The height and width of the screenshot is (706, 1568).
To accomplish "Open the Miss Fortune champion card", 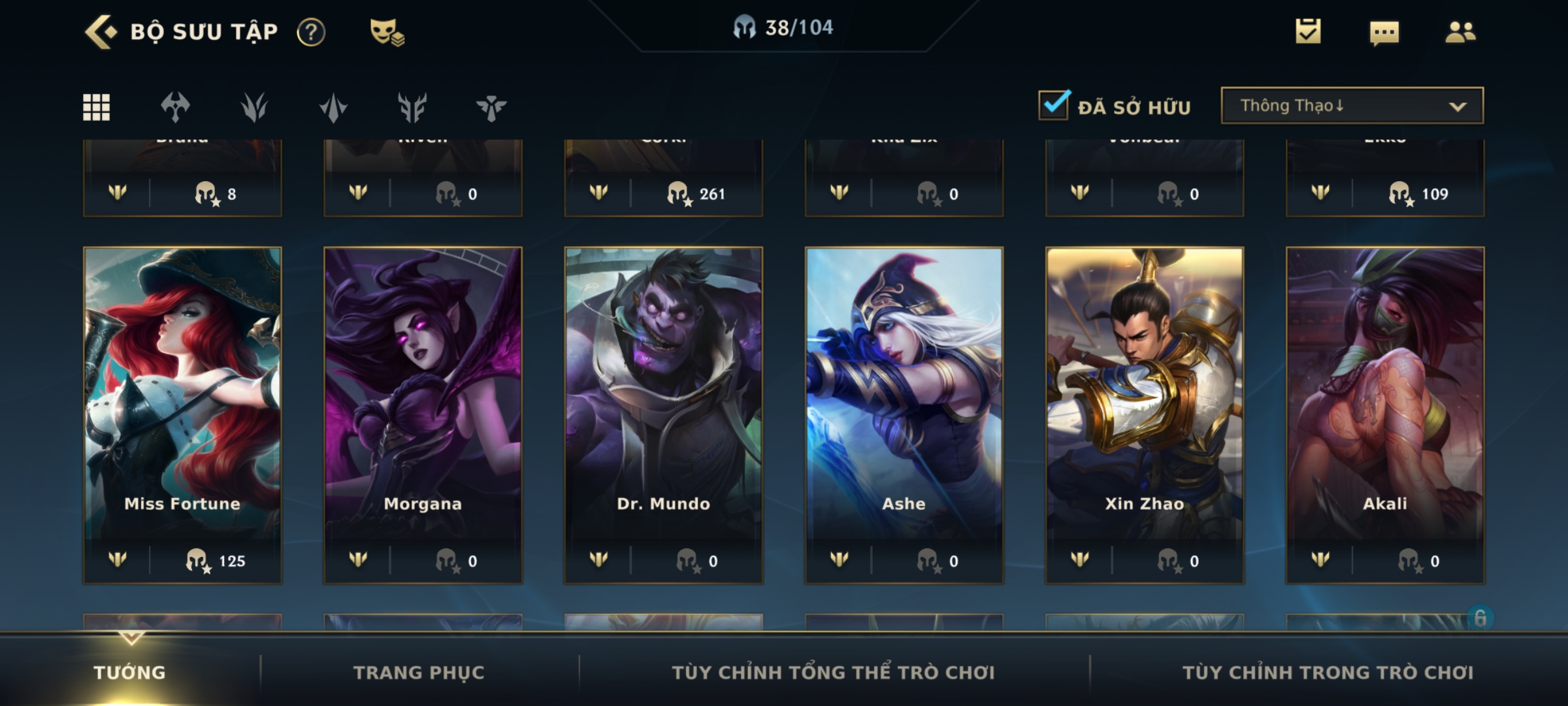I will (x=182, y=415).
